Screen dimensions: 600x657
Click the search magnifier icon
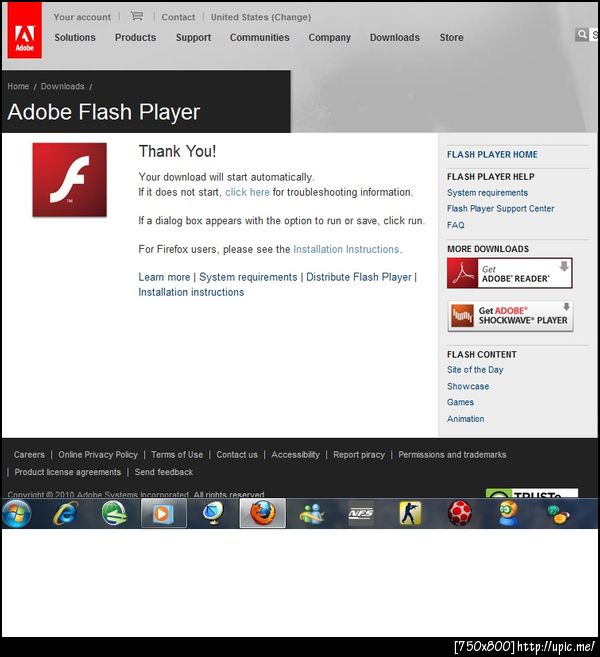[582, 35]
